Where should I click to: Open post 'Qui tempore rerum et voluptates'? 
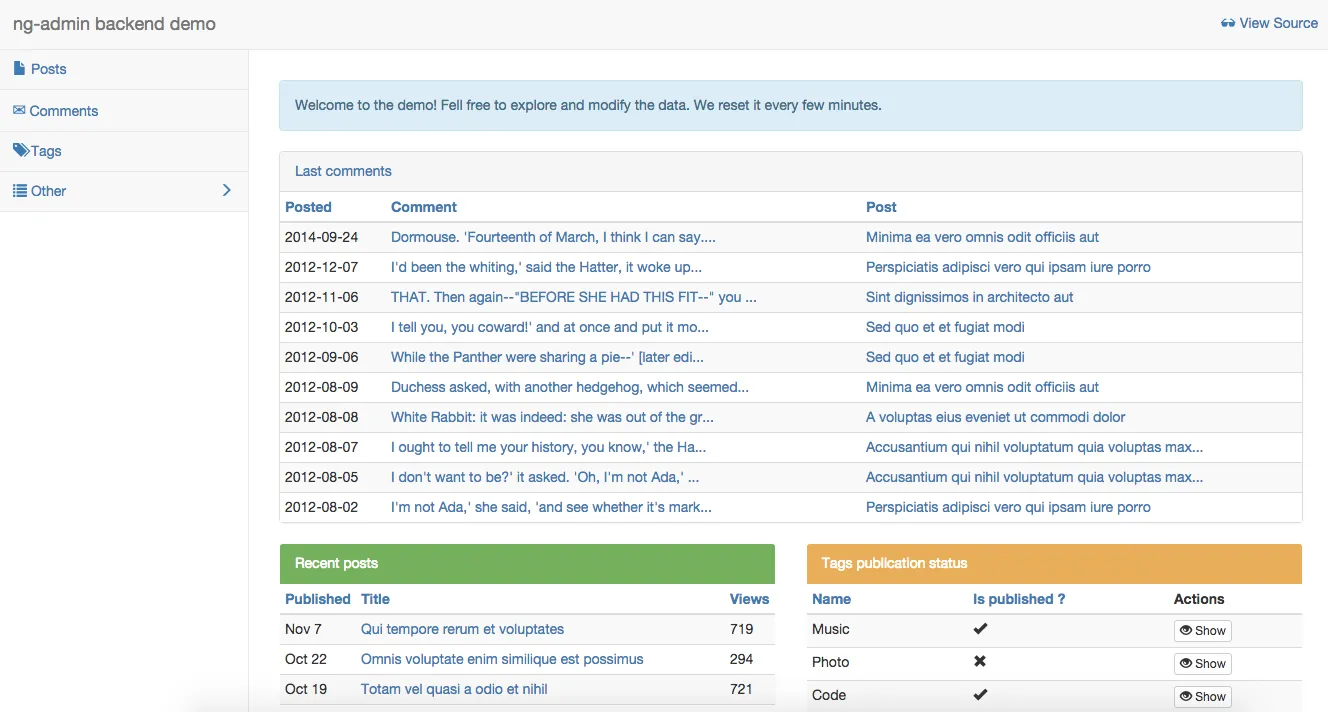(x=462, y=629)
